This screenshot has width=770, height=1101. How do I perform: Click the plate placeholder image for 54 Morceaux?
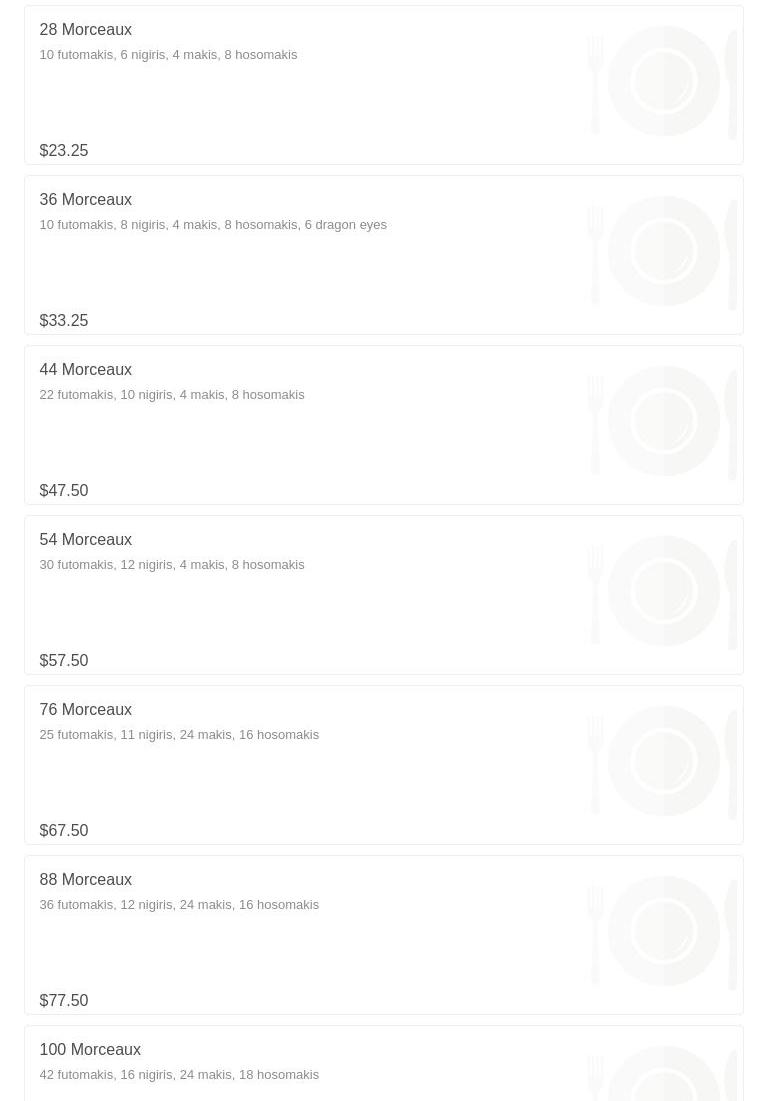[x=663, y=592]
